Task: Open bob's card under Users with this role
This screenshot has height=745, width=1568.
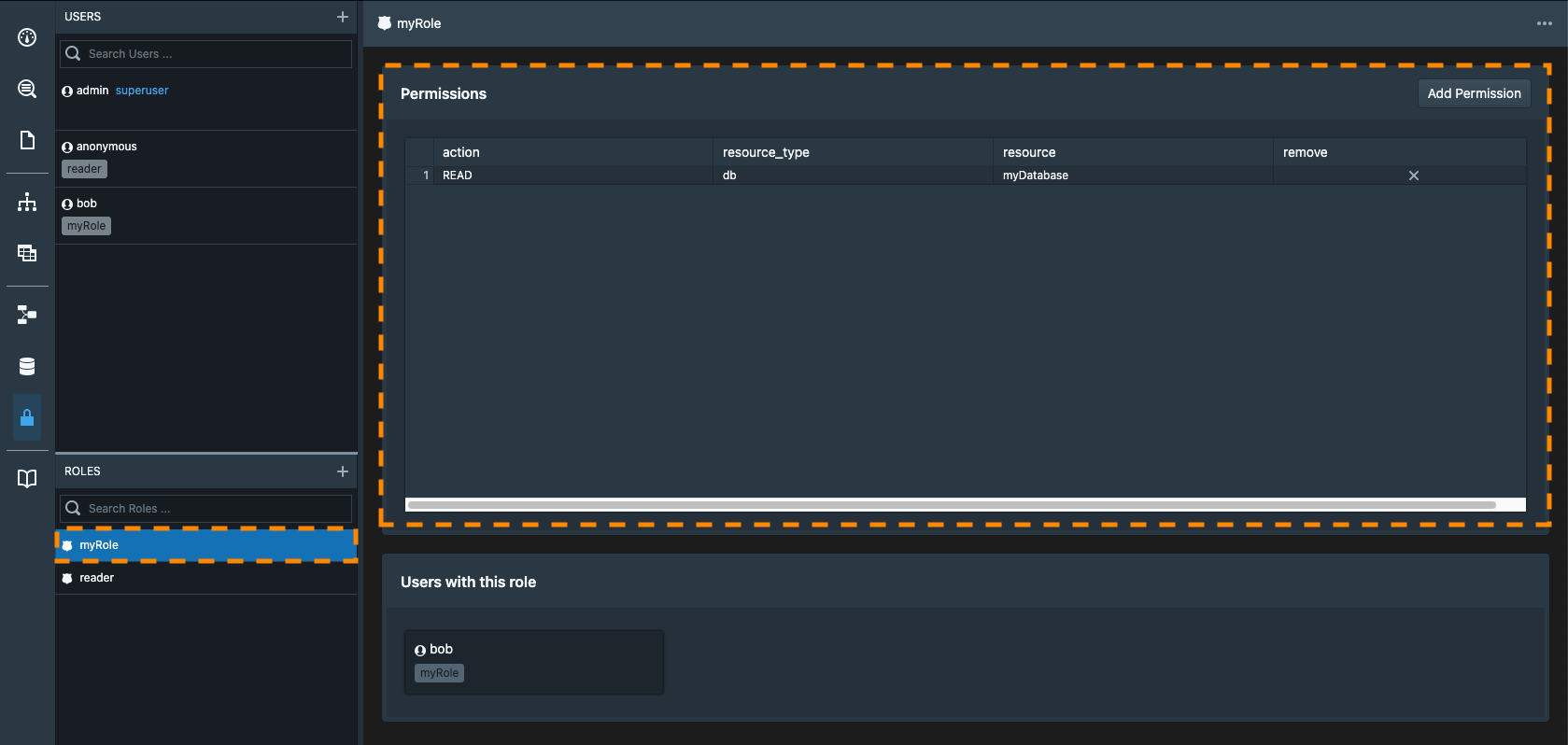Action: point(533,661)
